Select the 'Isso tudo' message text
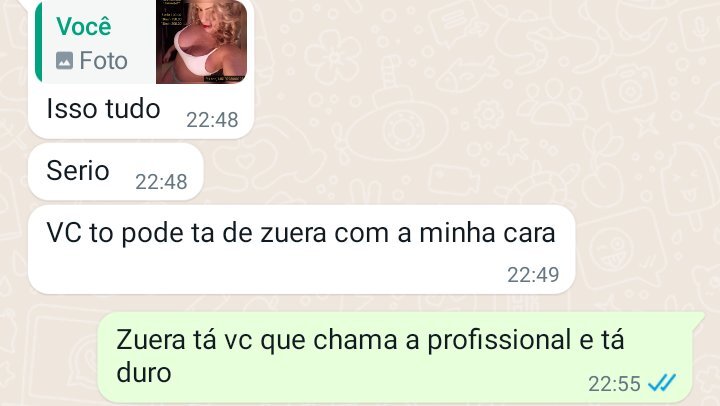 (103, 109)
